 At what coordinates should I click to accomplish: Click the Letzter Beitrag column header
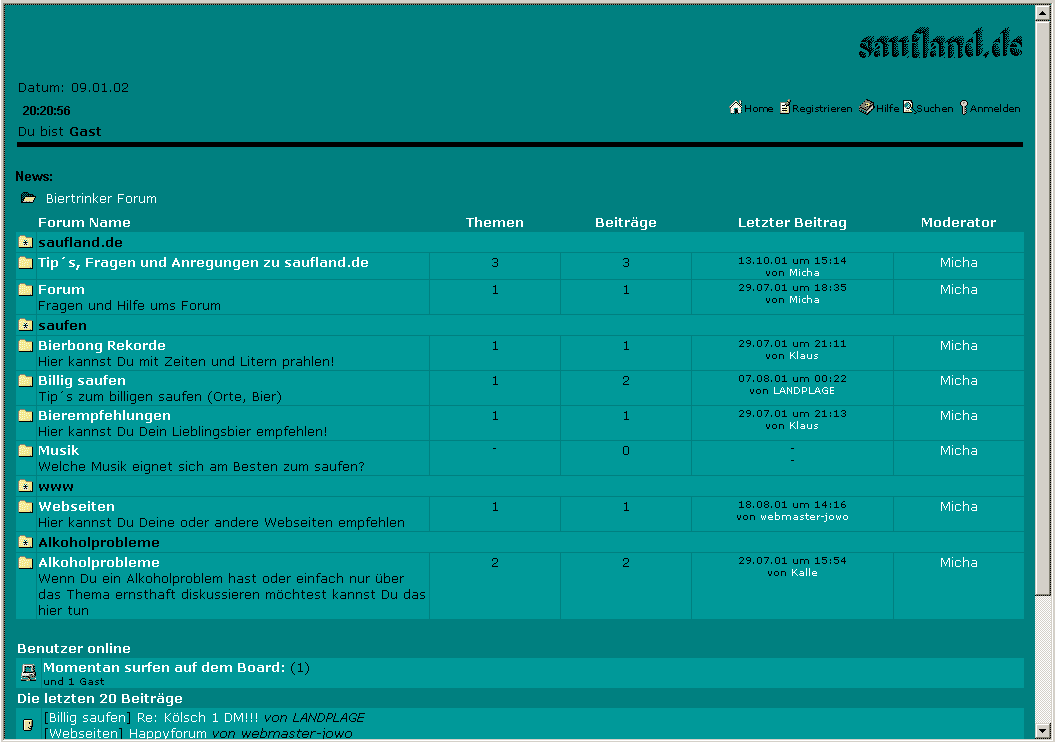click(792, 223)
